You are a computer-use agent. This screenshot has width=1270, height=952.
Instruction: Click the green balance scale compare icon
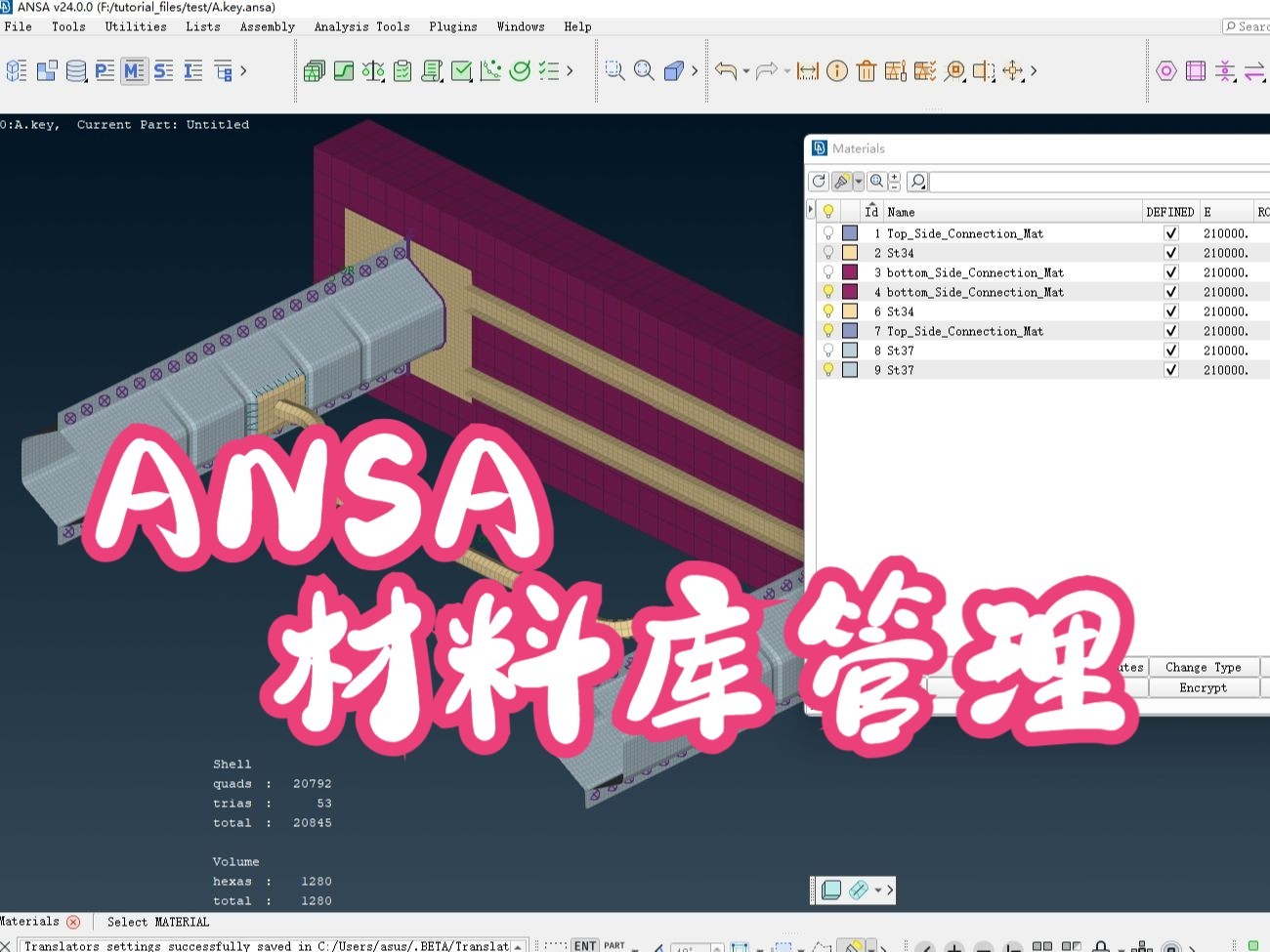[x=373, y=70]
